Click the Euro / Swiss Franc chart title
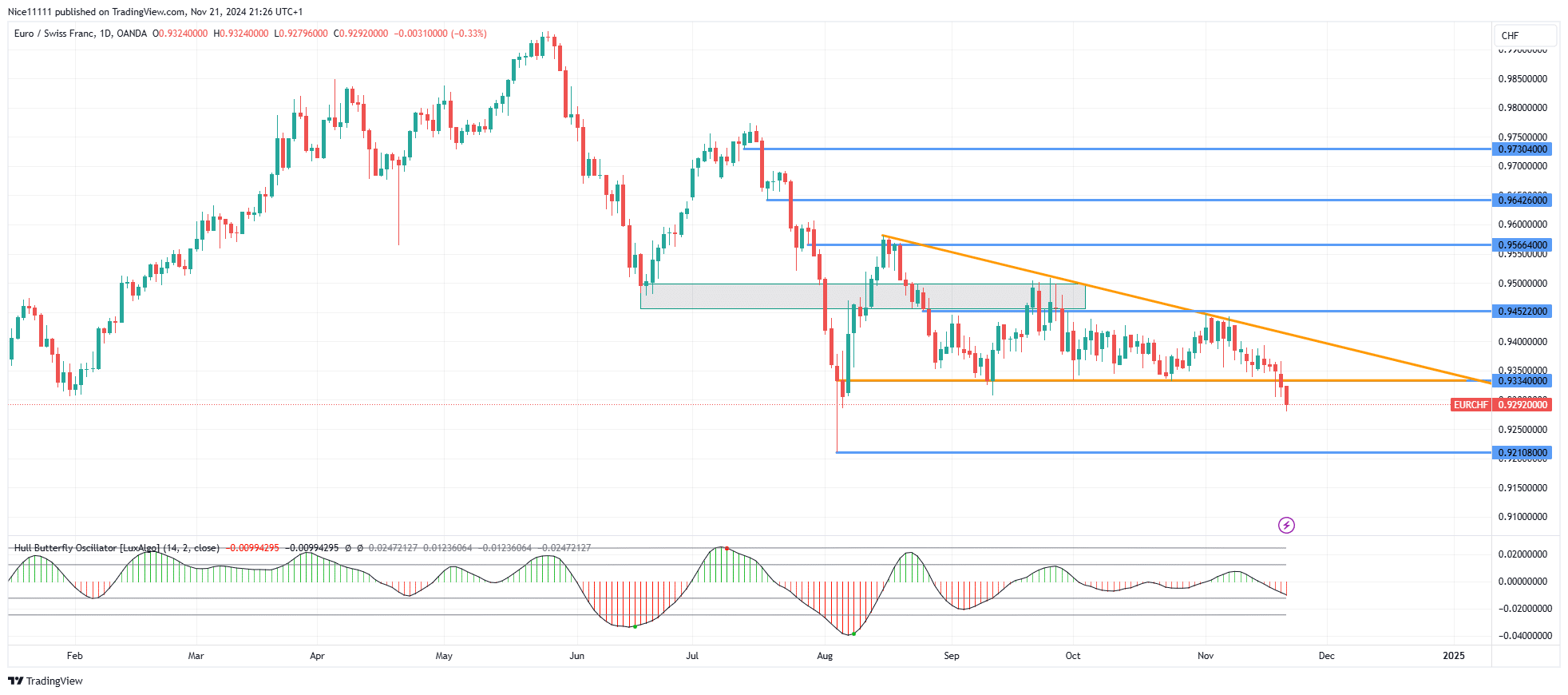Viewport: 1568px width, 695px height. click(x=81, y=34)
